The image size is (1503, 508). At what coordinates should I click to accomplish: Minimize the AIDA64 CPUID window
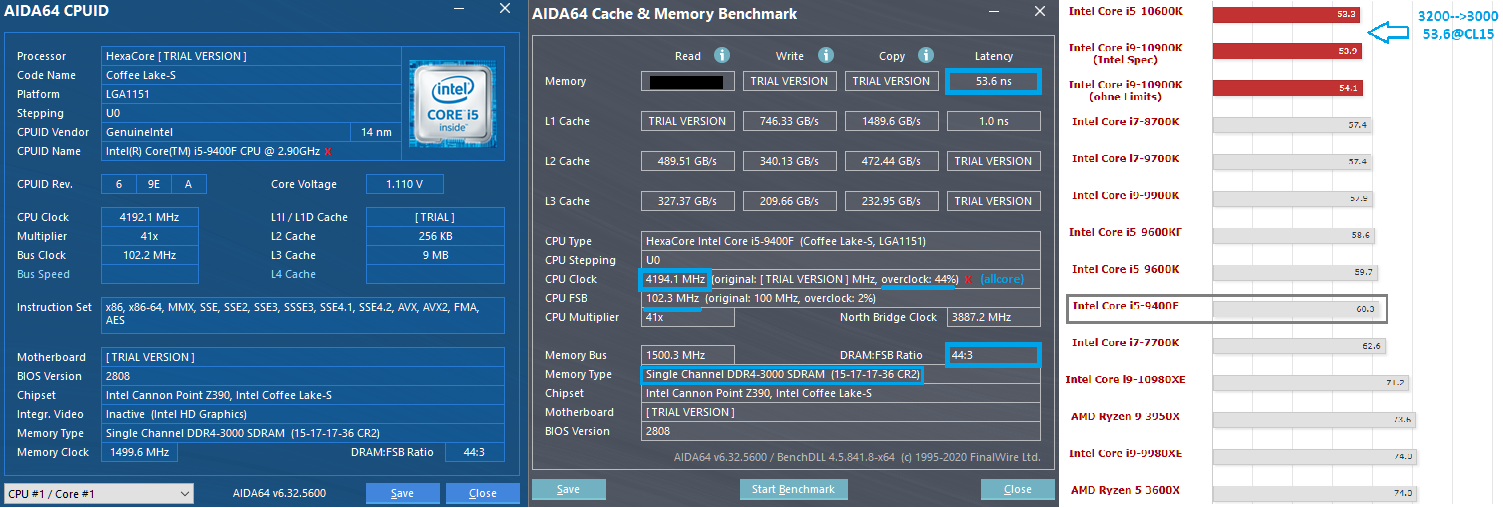[459, 10]
